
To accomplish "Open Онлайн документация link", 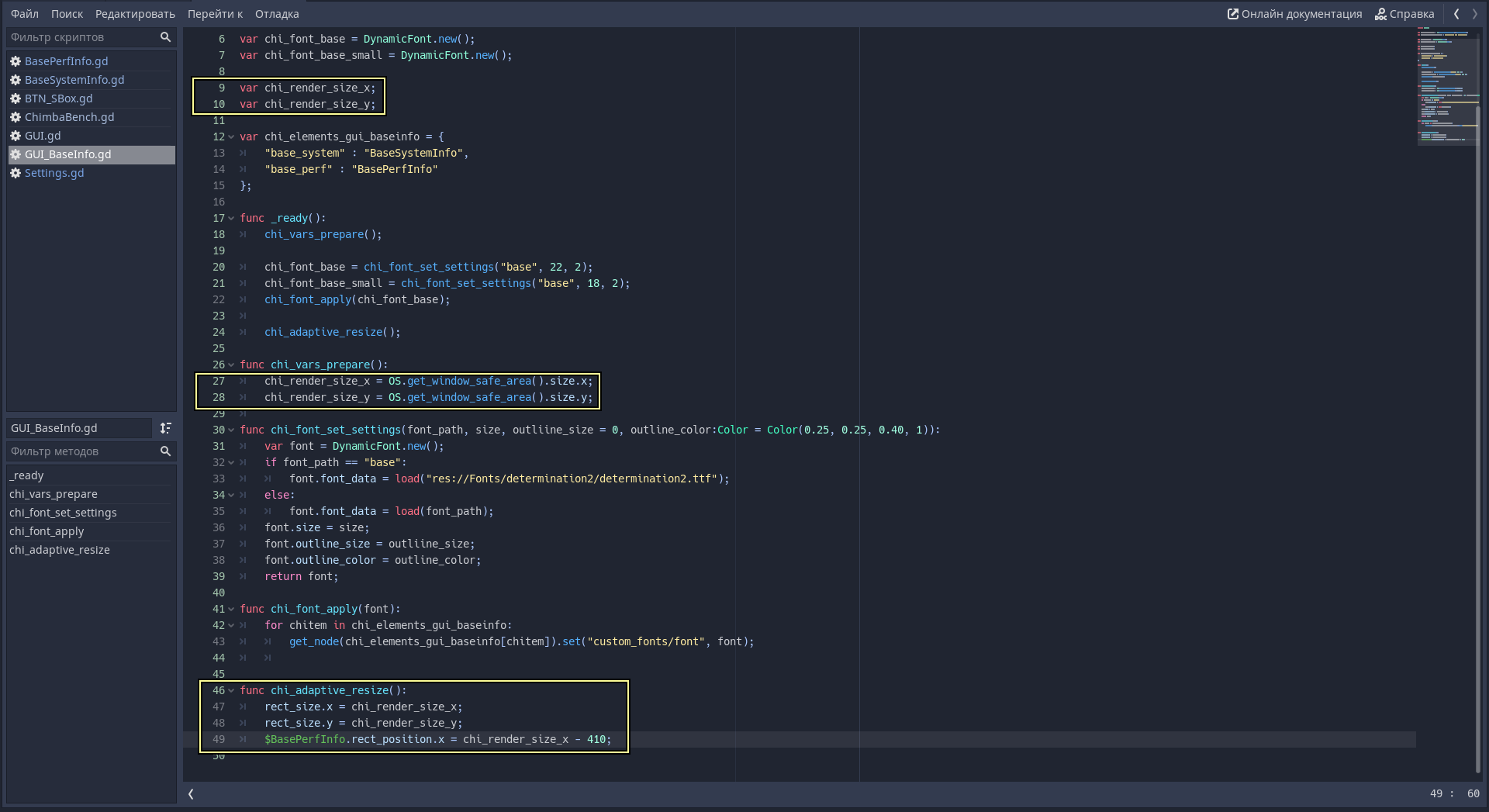I will click(1294, 14).
